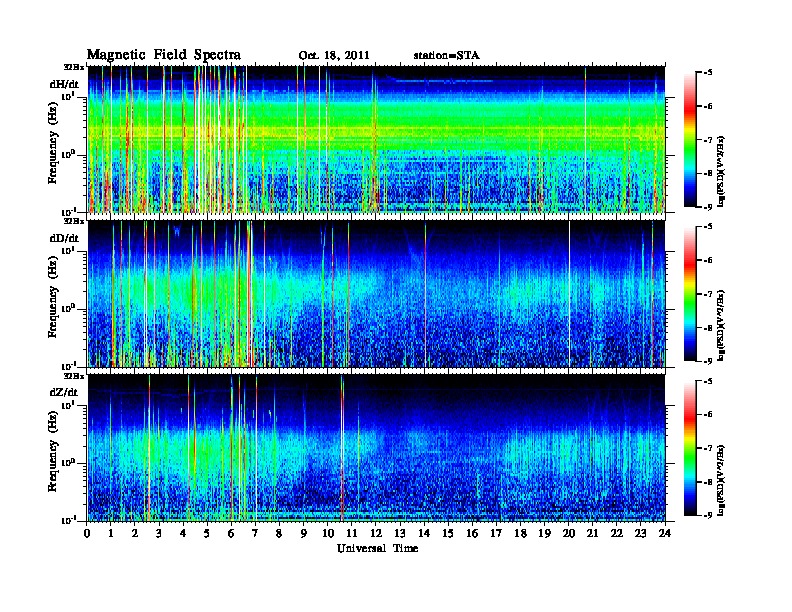Viewport: 792px width, 612px height.
Task: Click the time axis tick label "4"
Action: click(183, 533)
